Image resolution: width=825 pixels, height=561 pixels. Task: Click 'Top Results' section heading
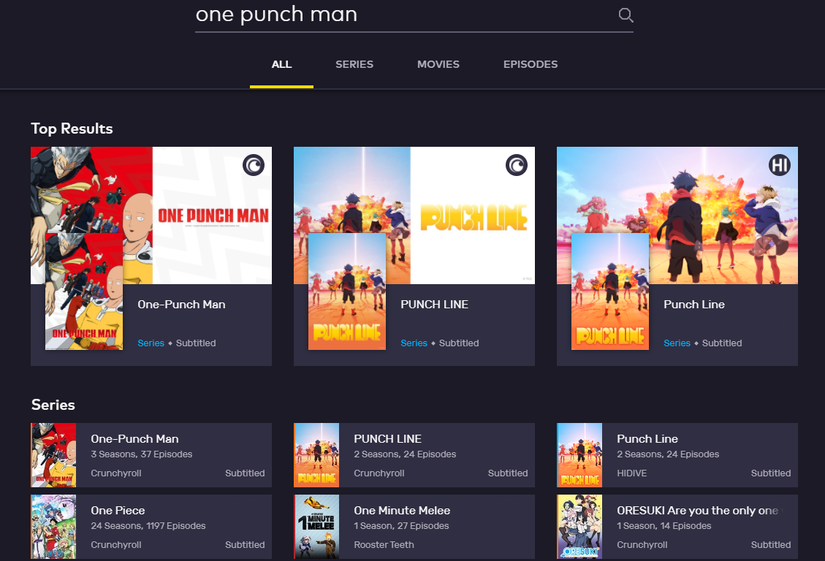pyautogui.click(x=72, y=129)
